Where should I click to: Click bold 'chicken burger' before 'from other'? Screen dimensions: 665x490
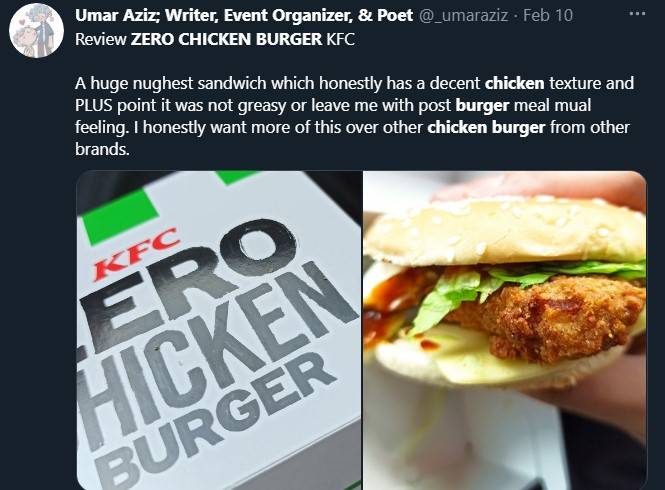coord(486,127)
